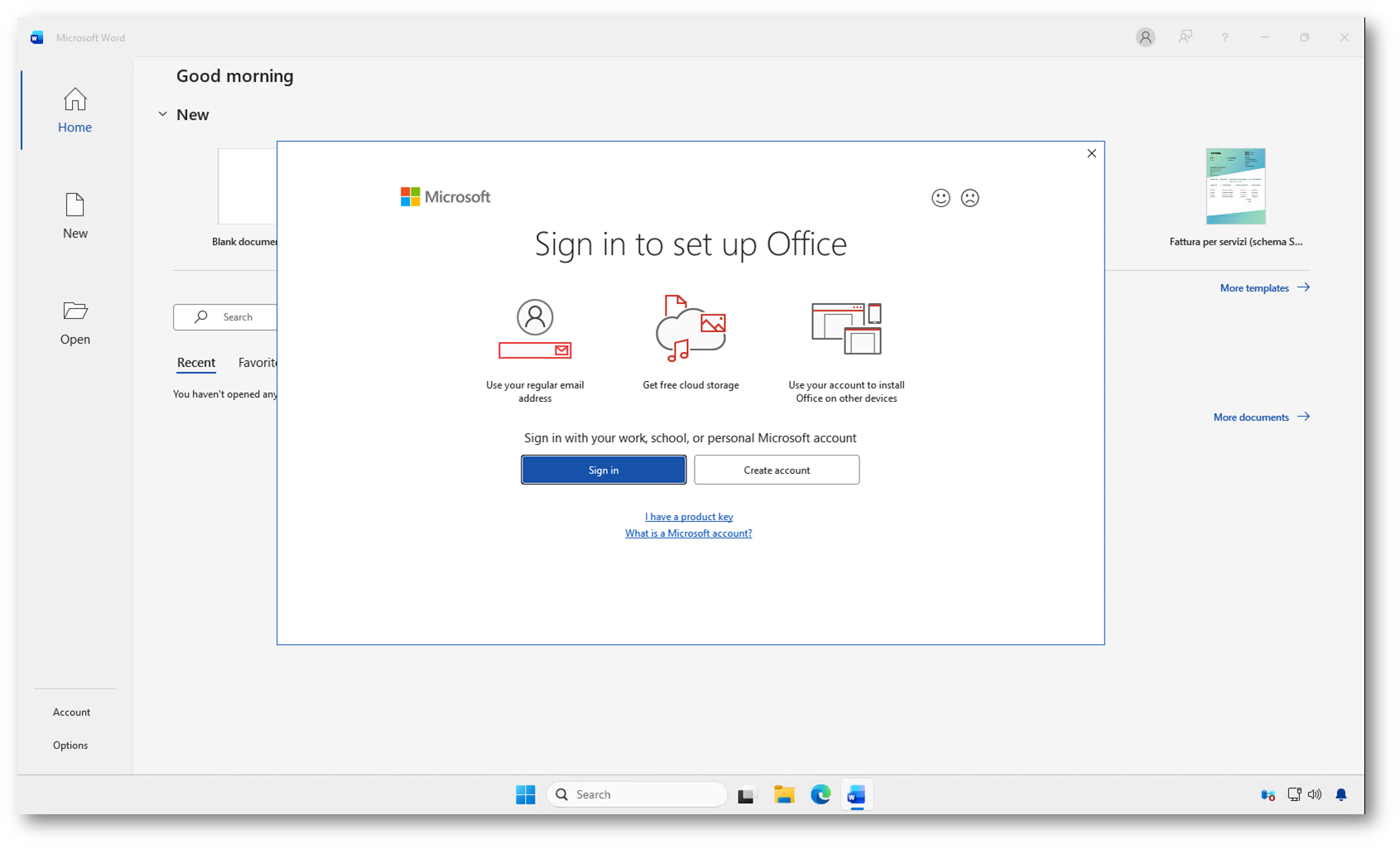Switch to the Recent tab
The width and height of the screenshot is (1400, 849).
(x=196, y=363)
